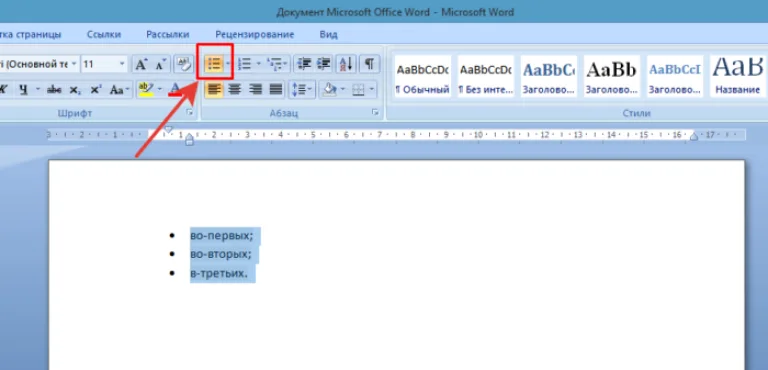The width and height of the screenshot is (768, 370).
Task: Toggle the show paragraph marks button
Action: click(370, 64)
